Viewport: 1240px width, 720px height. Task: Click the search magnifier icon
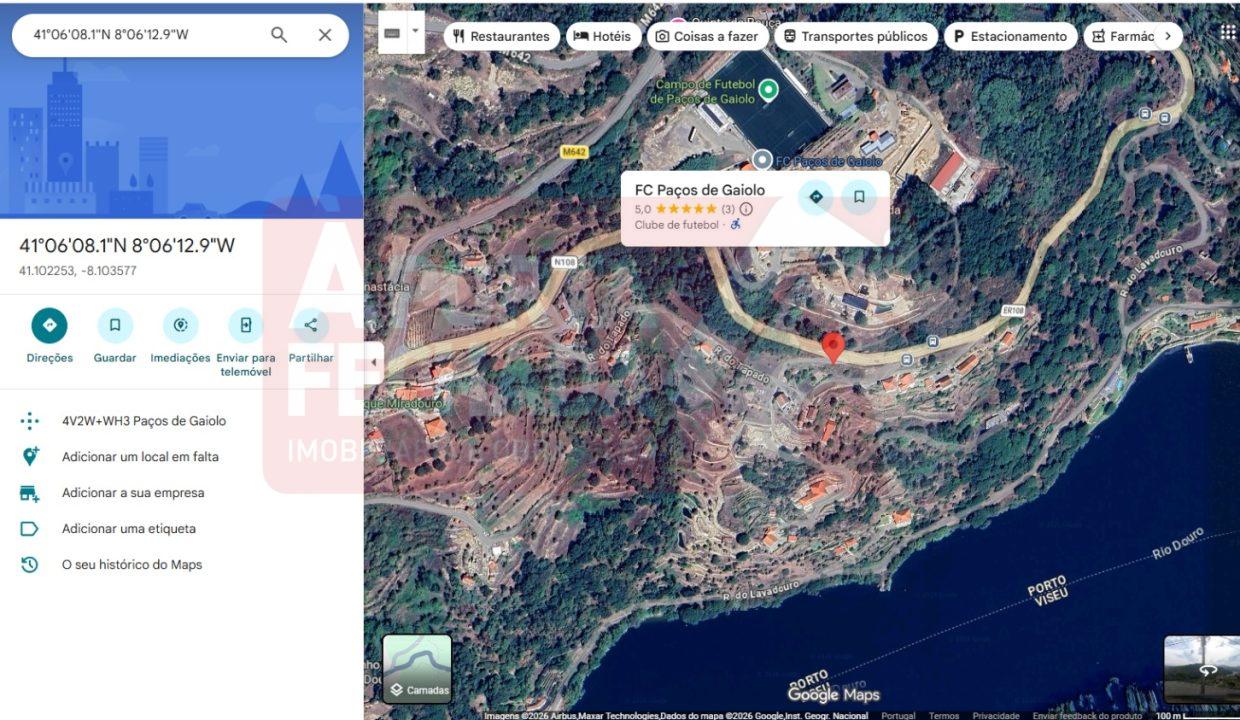pos(279,35)
